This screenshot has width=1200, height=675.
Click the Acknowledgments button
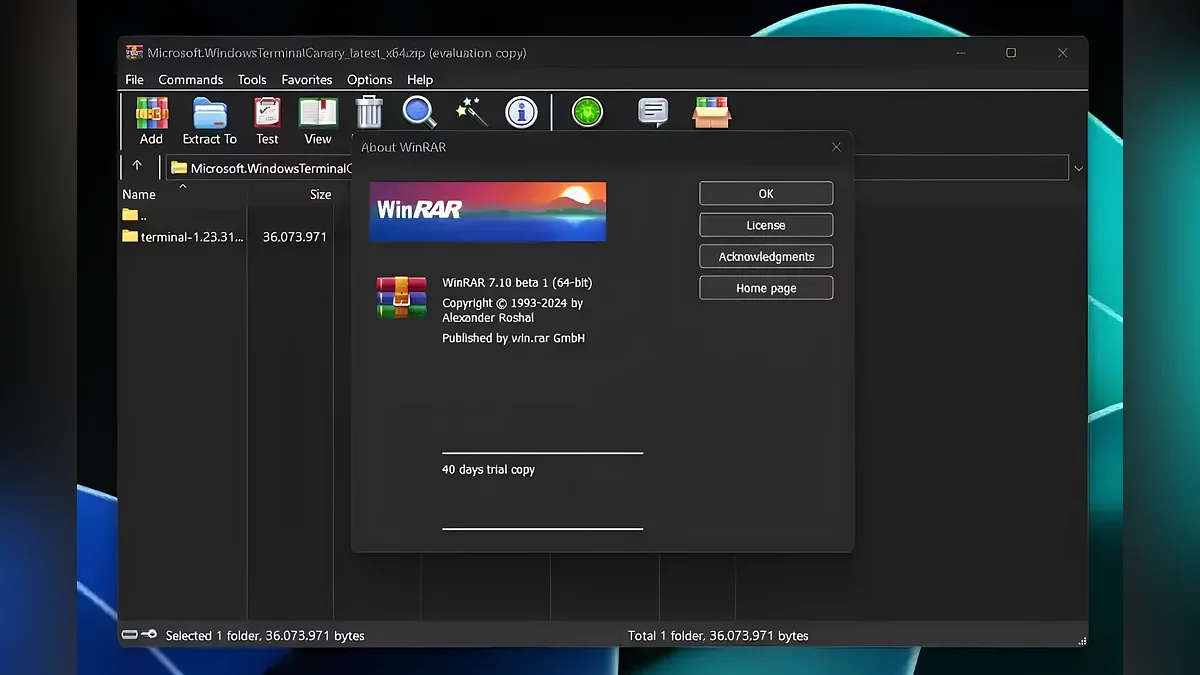(766, 257)
